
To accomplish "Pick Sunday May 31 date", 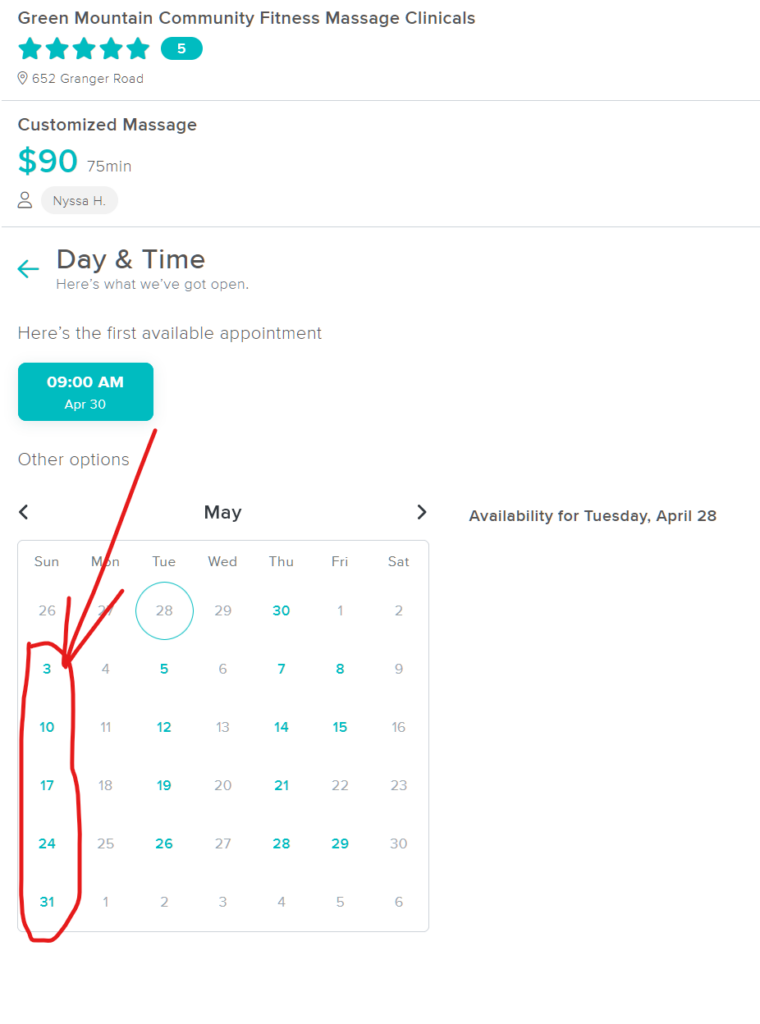I will point(47,901).
